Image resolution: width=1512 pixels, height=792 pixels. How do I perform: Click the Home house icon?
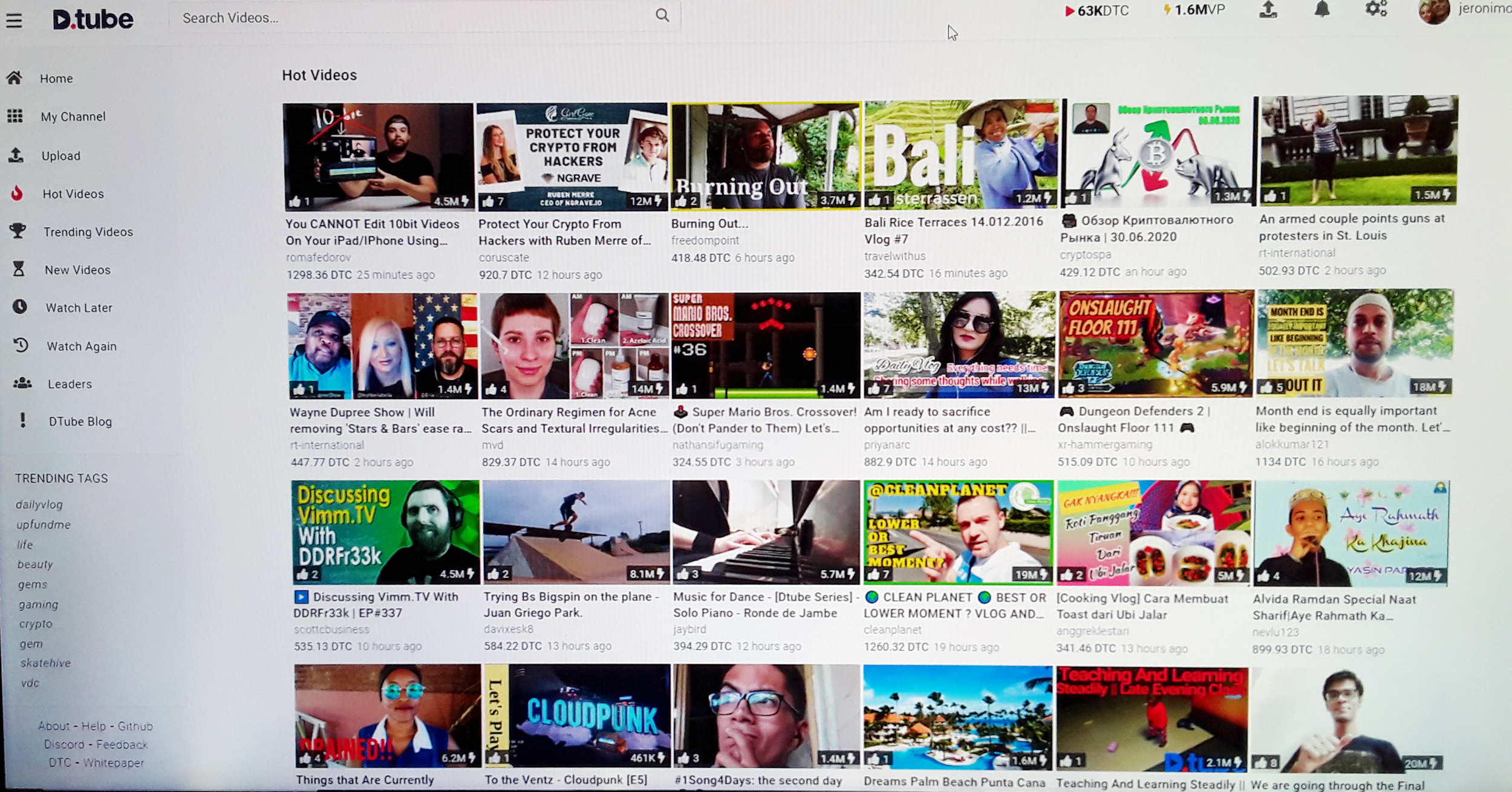click(15, 77)
